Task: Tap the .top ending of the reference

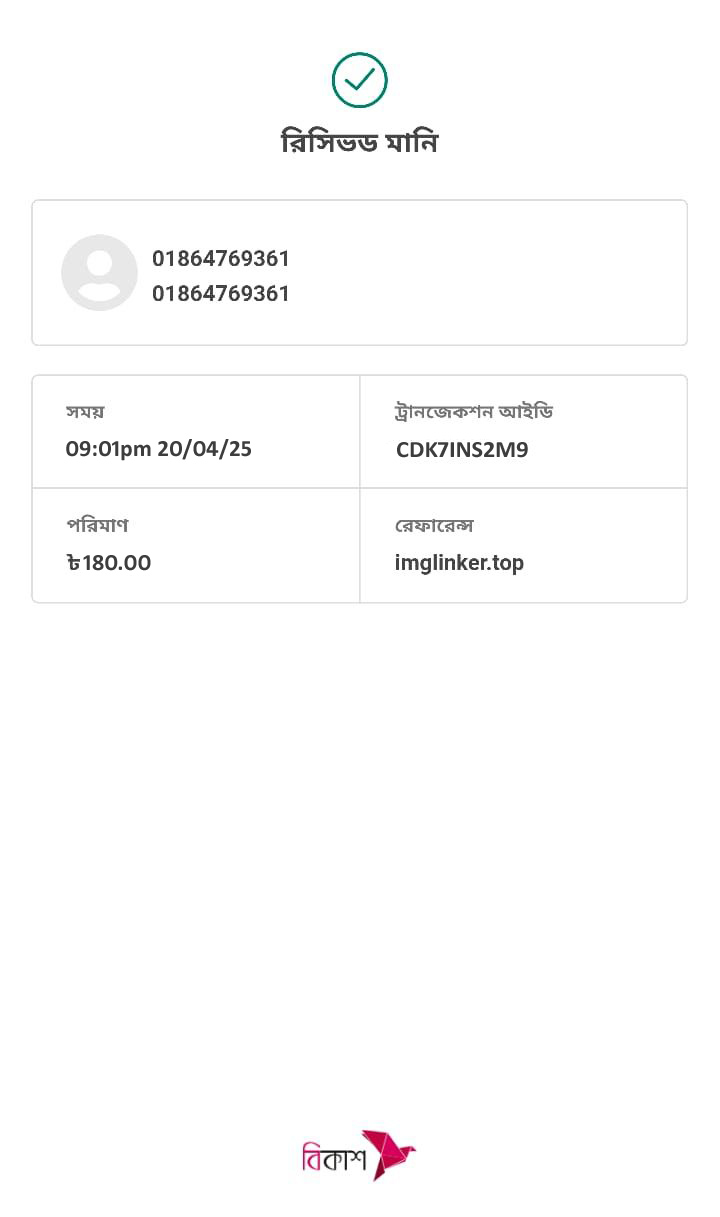Action: [x=505, y=563]
